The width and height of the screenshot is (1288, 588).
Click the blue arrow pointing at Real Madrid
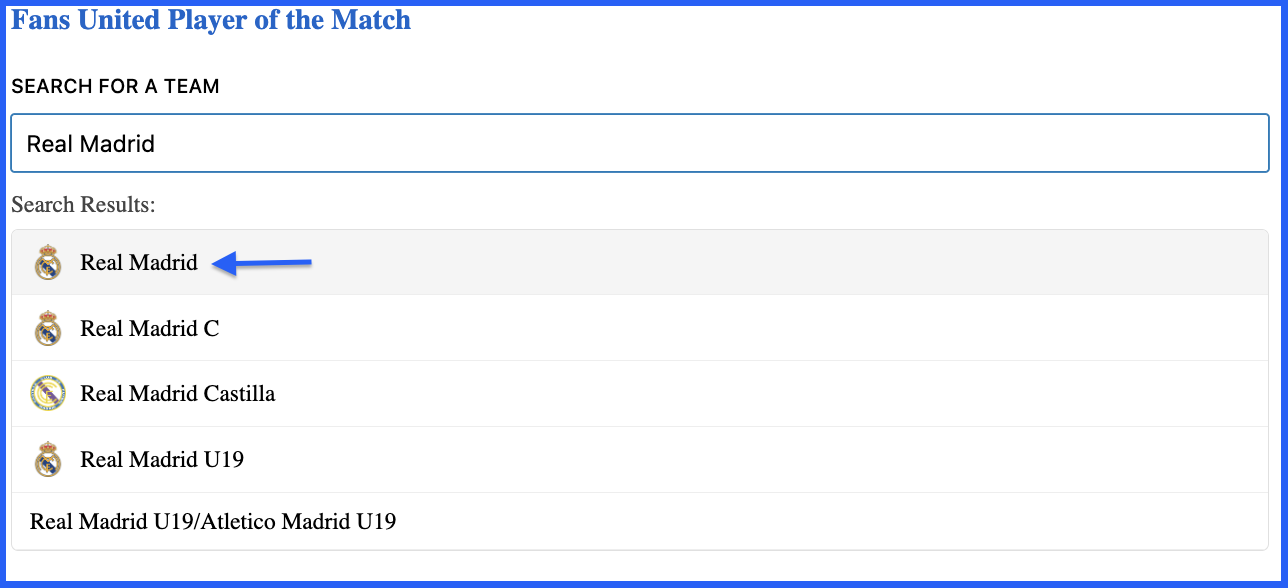click(x=263, y=264)
